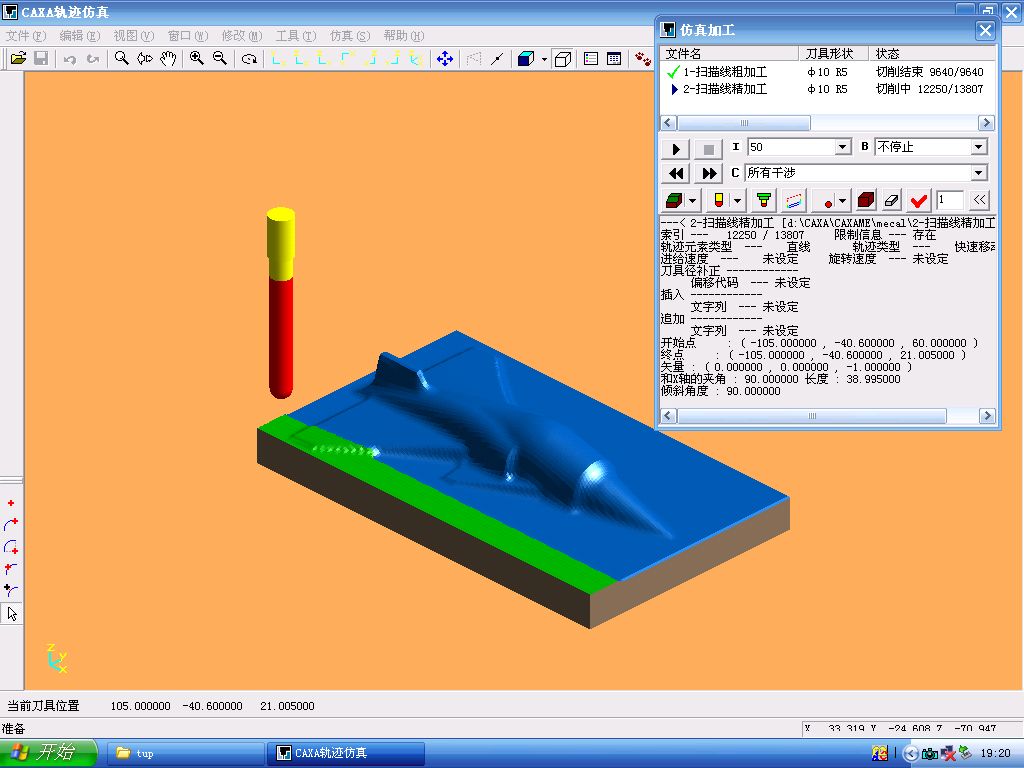Click the diagonal line with point icon
Screen dimensions: 1024x768
pyautogui.click(x=497, y=59)
